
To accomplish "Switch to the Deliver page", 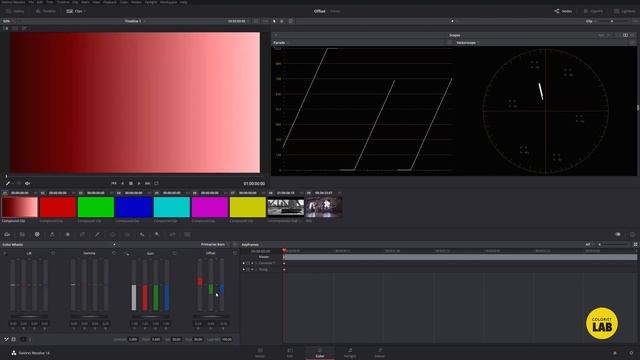I will point(380,353).
